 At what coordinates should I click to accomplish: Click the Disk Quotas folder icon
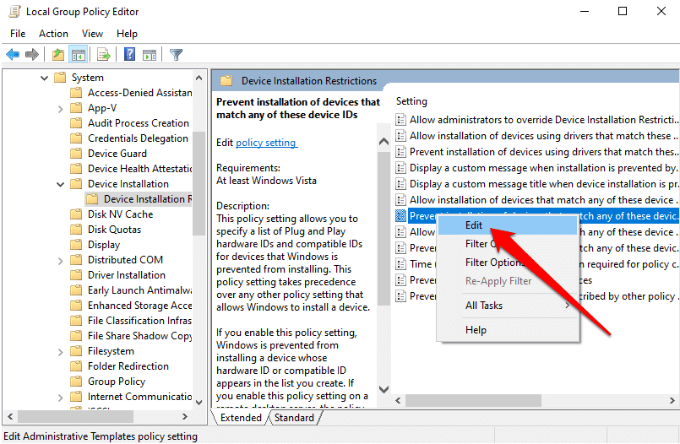(76, 229)
